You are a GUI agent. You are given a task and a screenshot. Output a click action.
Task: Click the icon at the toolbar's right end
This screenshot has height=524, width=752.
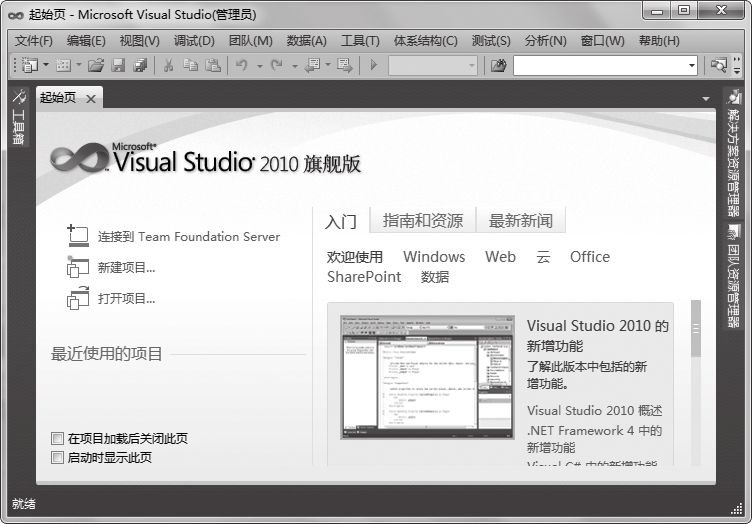point(719,65)
